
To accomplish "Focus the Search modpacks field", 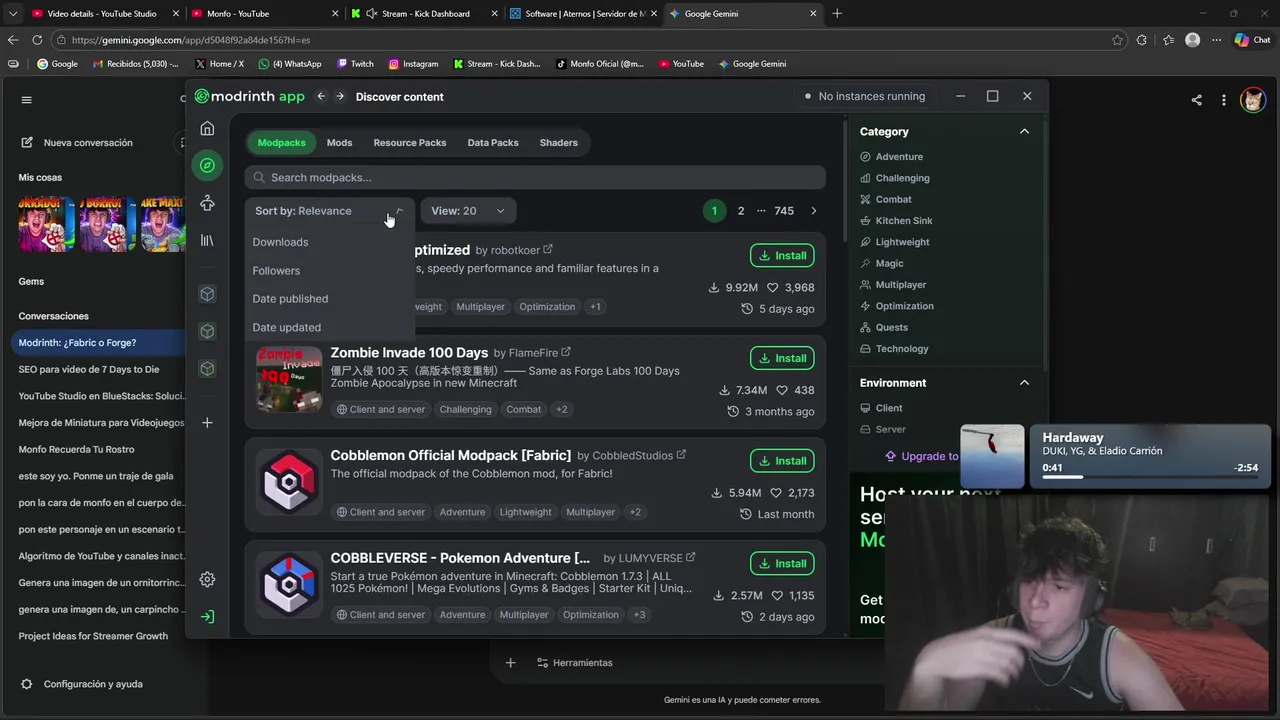I will click(x=535, y=178).
